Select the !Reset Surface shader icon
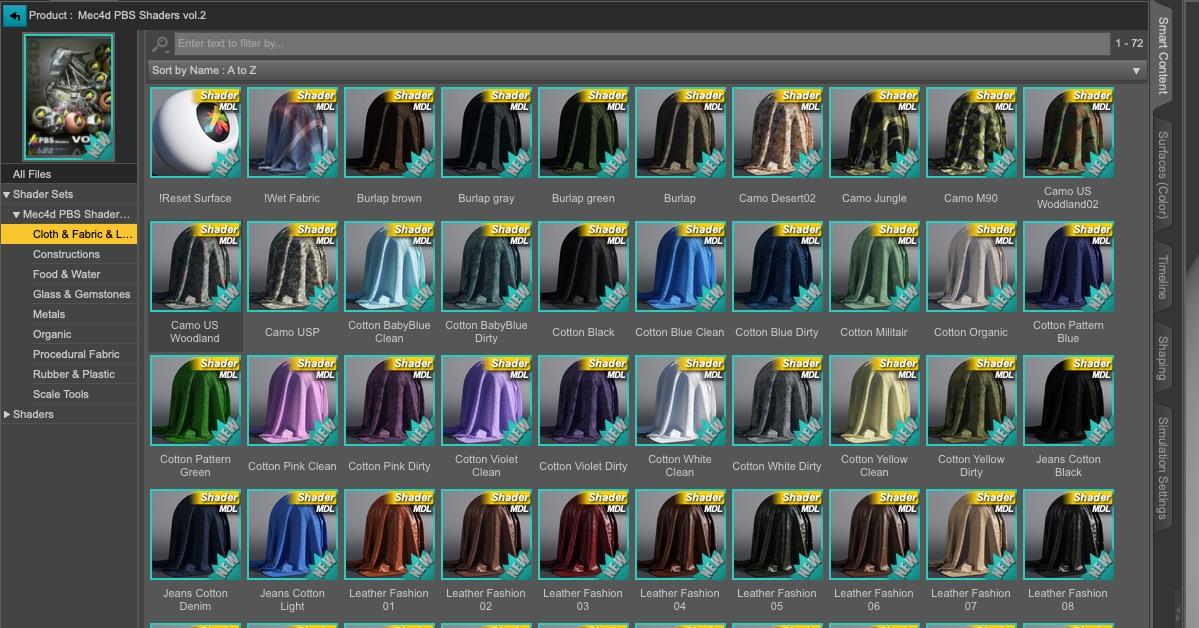The image size is (1199, 628). pyautogui.click(x=195, y=132)
